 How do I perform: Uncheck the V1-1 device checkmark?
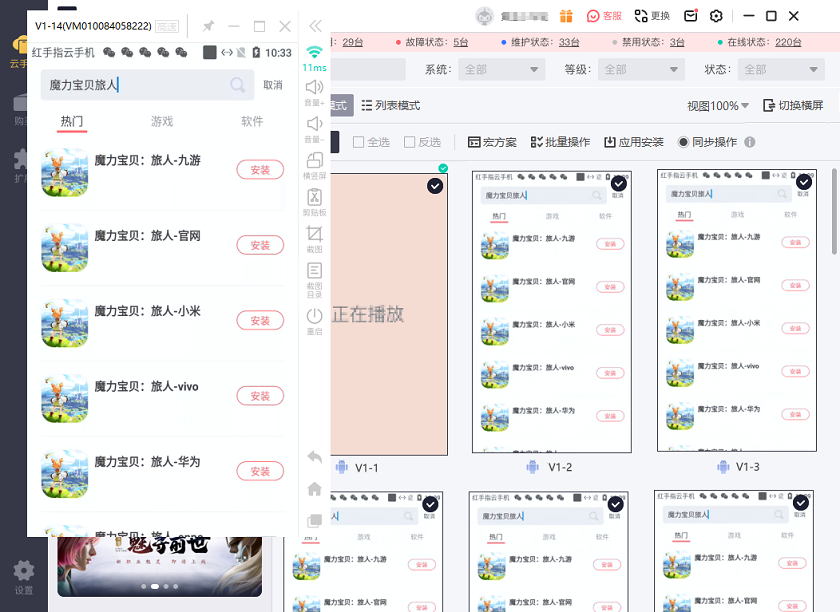click(x=435, y=186)
